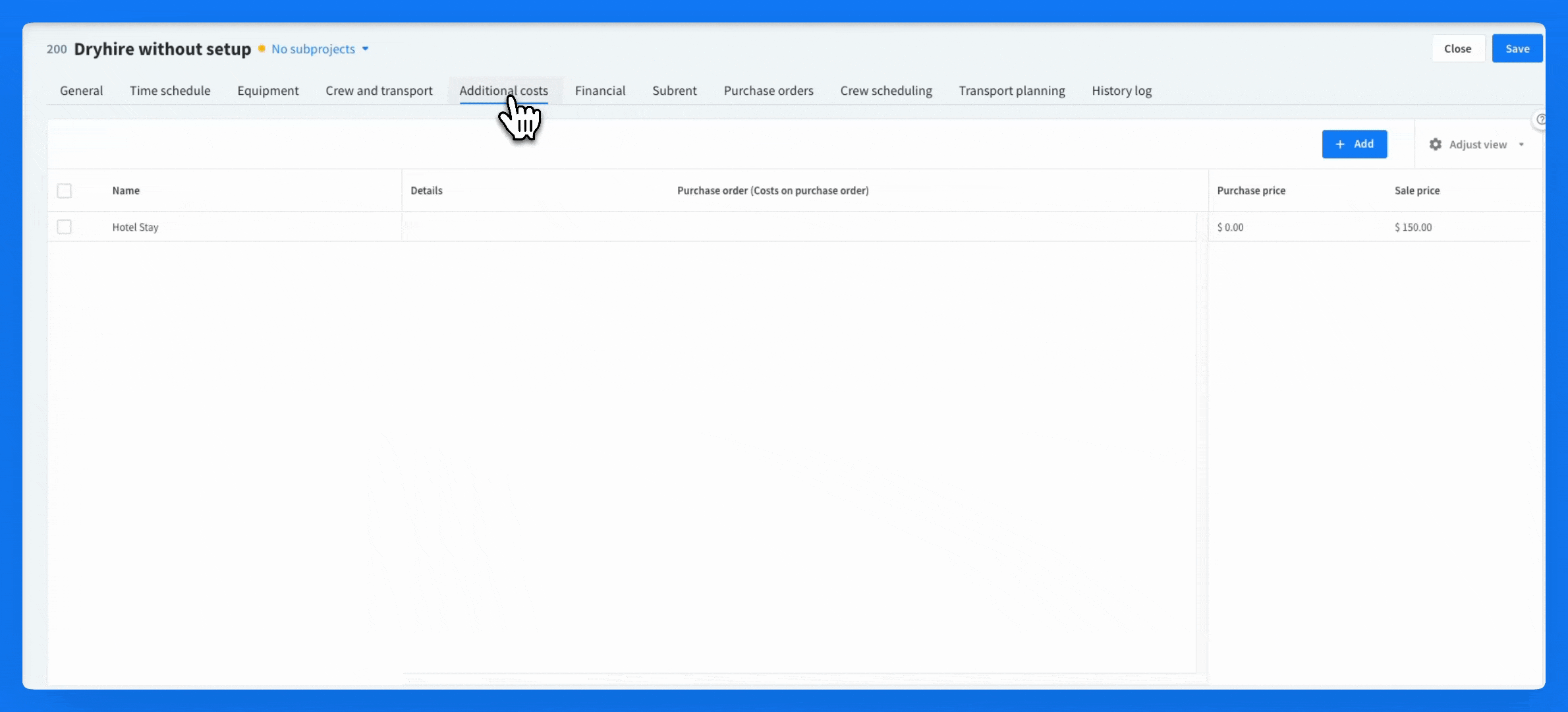
Task: Click the $ 150.00 sale price cell
Action: [1413, 227]
